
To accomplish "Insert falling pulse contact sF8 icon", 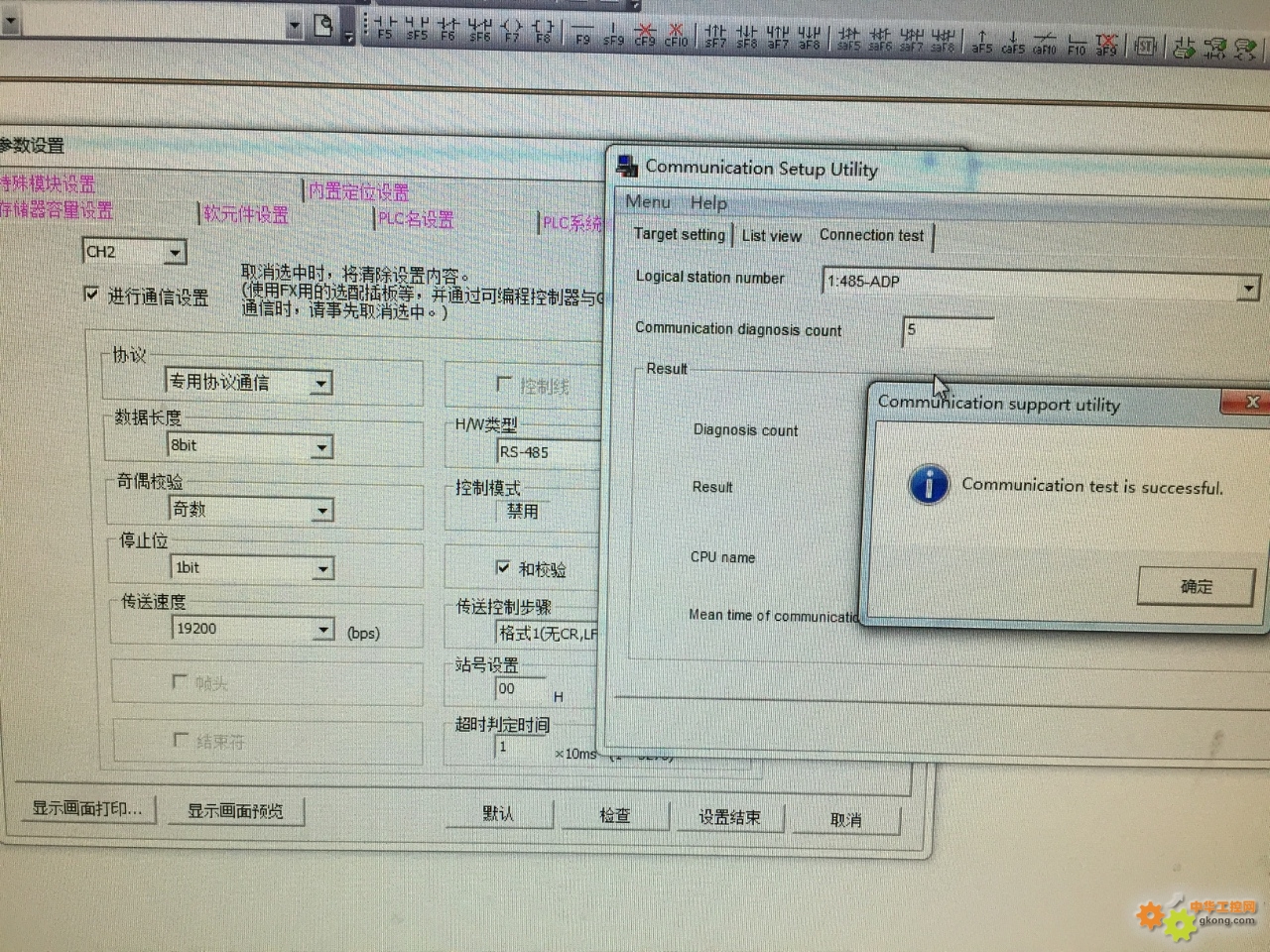I will tap(747, 37).
